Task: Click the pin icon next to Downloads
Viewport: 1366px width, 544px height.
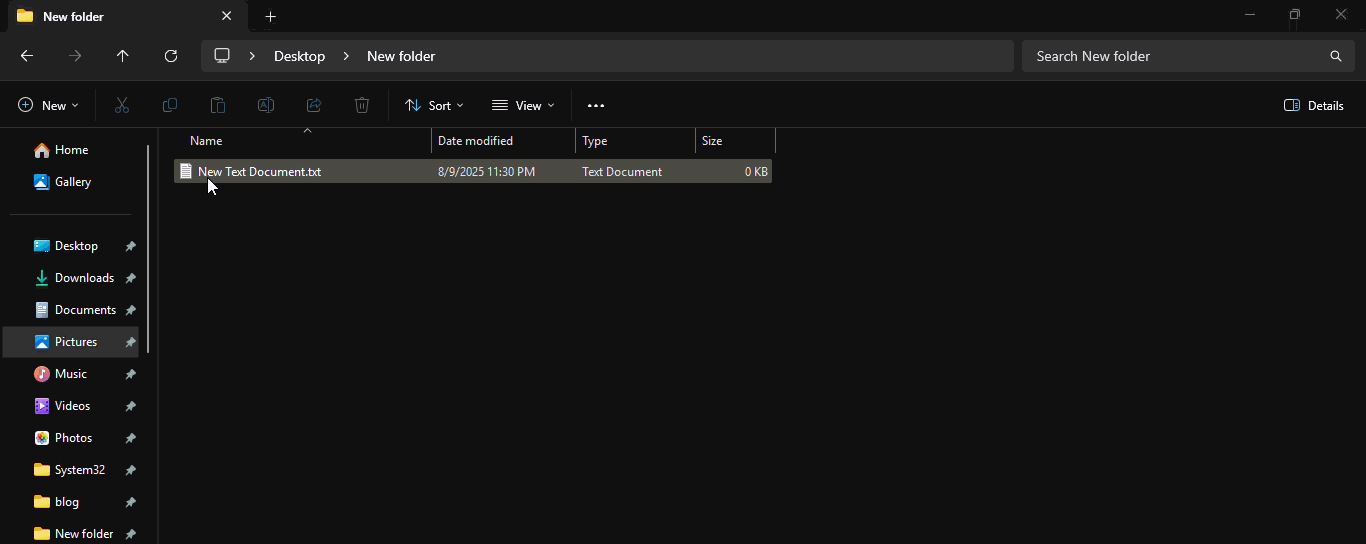Action: tap(130, 278)
